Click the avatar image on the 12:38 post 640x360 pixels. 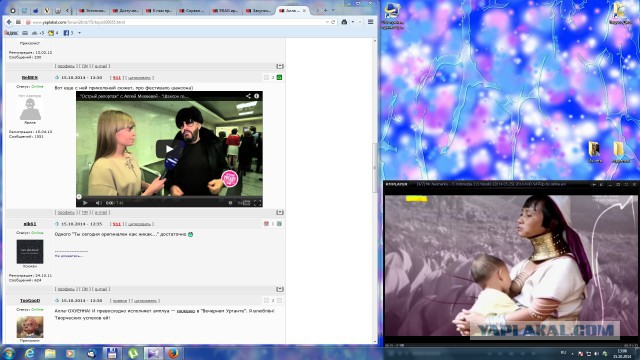30,327
